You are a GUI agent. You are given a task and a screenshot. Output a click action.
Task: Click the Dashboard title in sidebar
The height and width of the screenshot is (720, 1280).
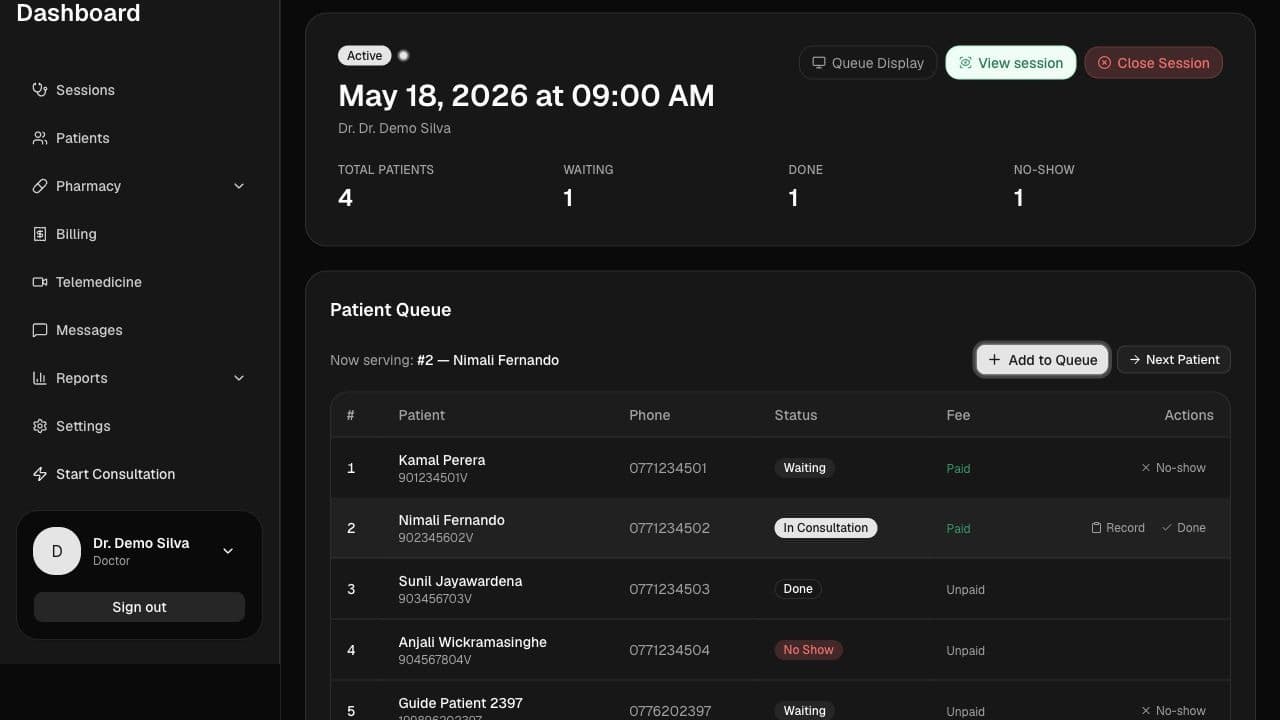(78, 13)
